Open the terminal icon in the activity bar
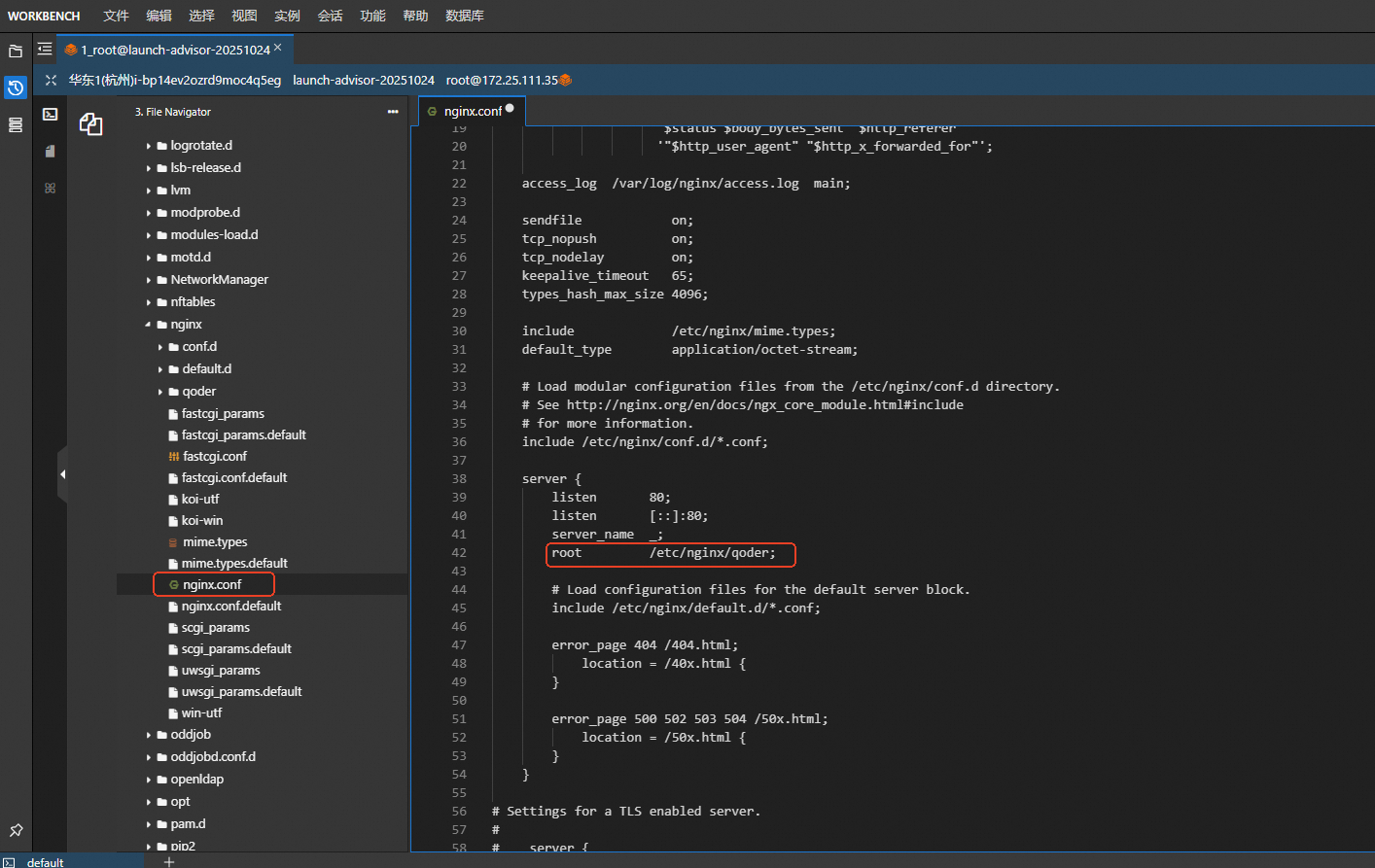Viewport: 1375px width, 868px height. coord(51,115)
